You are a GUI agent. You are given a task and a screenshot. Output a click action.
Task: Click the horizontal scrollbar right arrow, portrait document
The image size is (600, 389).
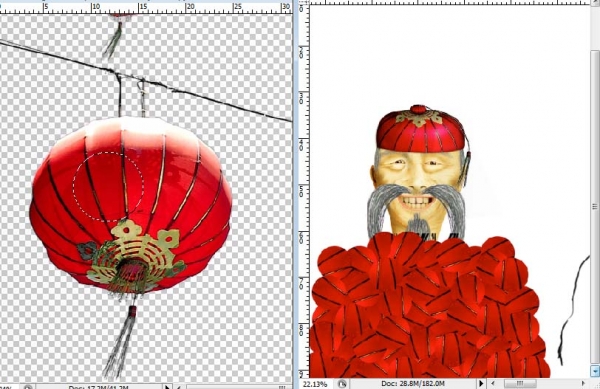click(584, 383)
